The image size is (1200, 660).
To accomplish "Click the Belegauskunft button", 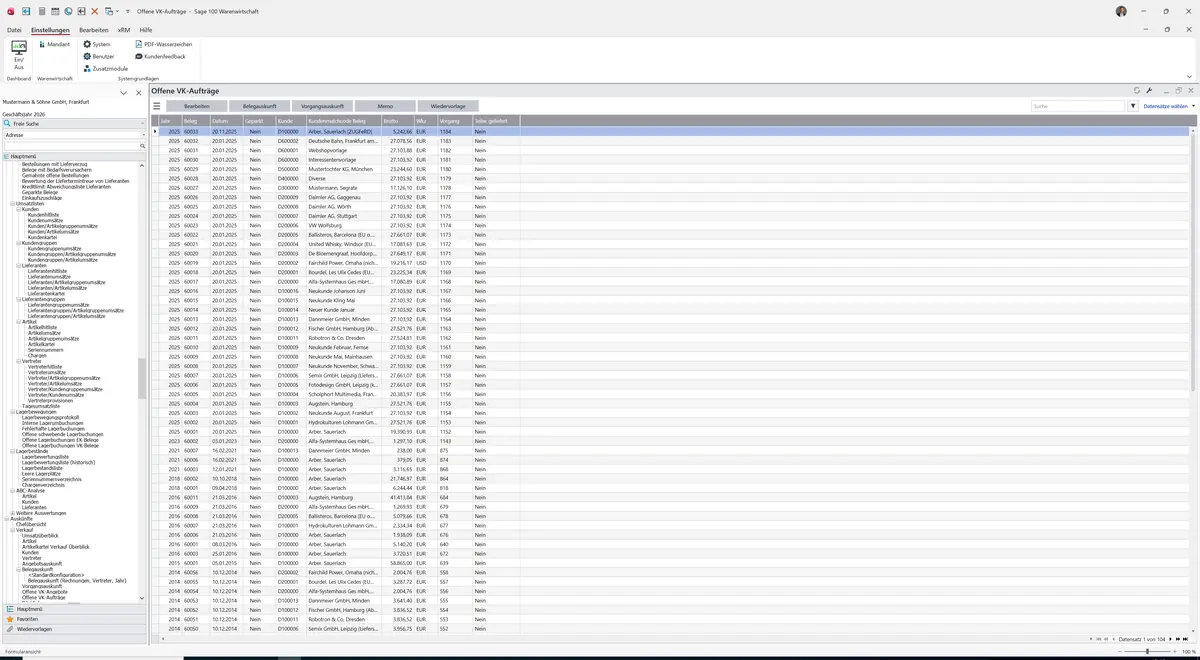I will coord(259,106).
